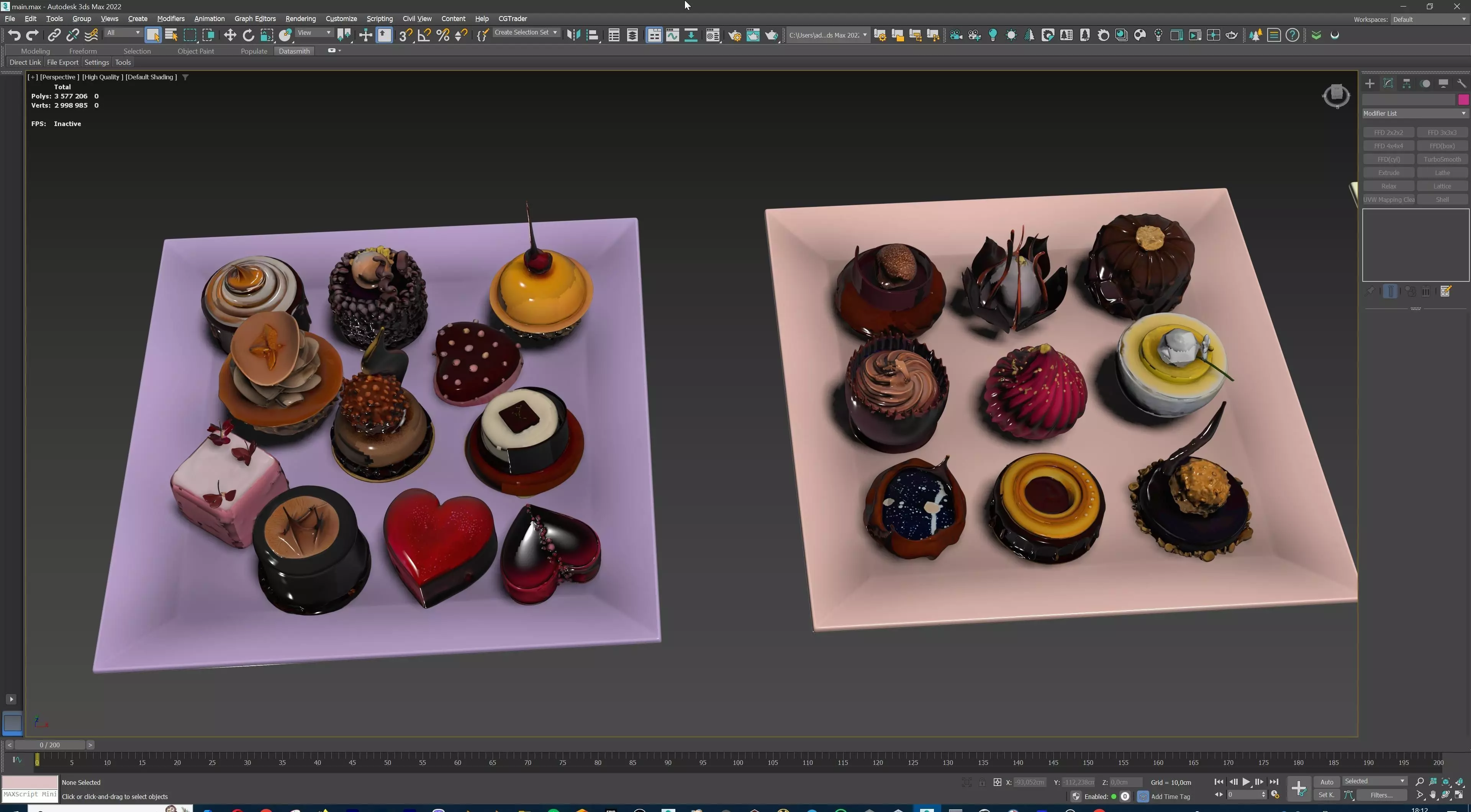Open the Display panel icon
1471x812 pixels.
click(x=1443, y=83)
